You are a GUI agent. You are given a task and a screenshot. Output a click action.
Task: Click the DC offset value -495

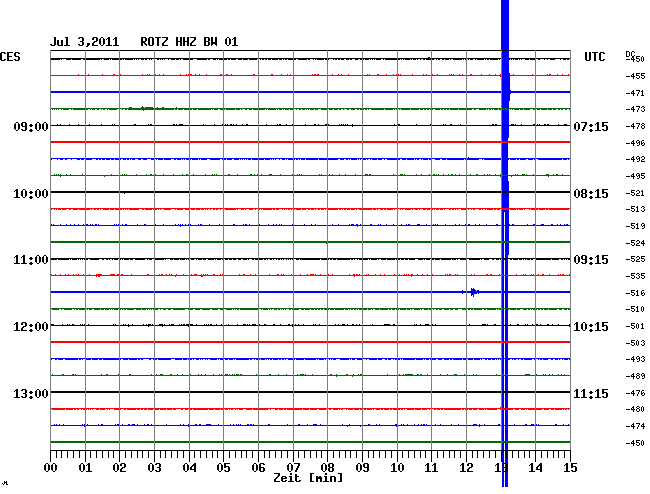[x=635, y=176]
